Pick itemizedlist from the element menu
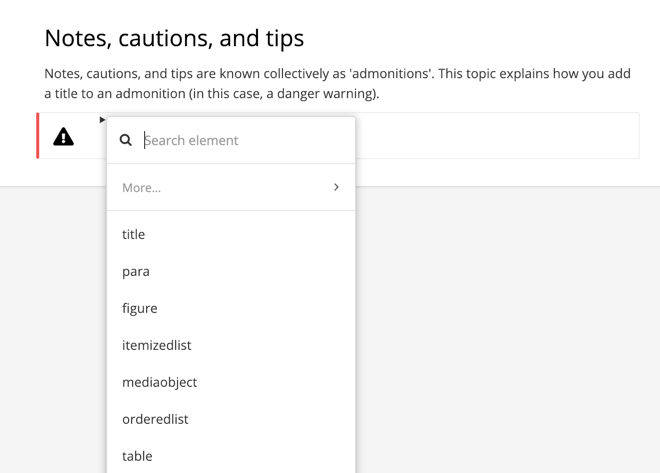Viewport: 660px width, 473px height. coord(157,345)
